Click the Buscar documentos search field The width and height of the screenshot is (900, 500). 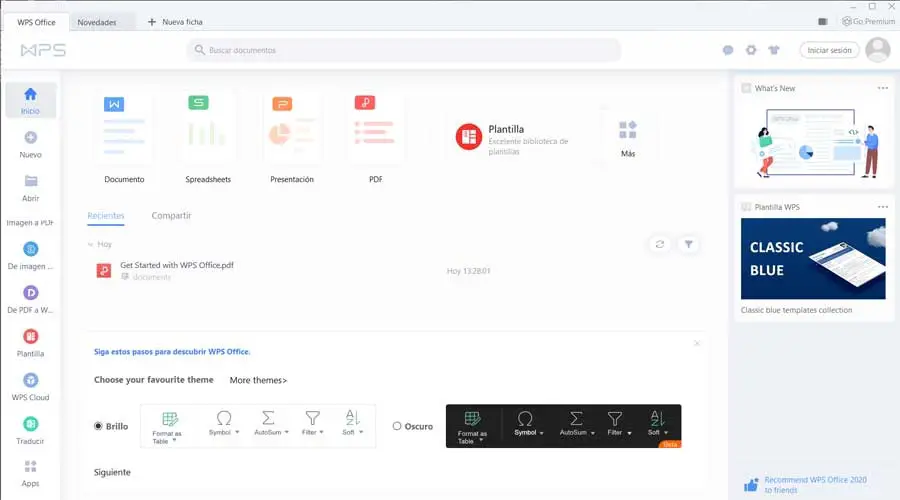(404, 51)
